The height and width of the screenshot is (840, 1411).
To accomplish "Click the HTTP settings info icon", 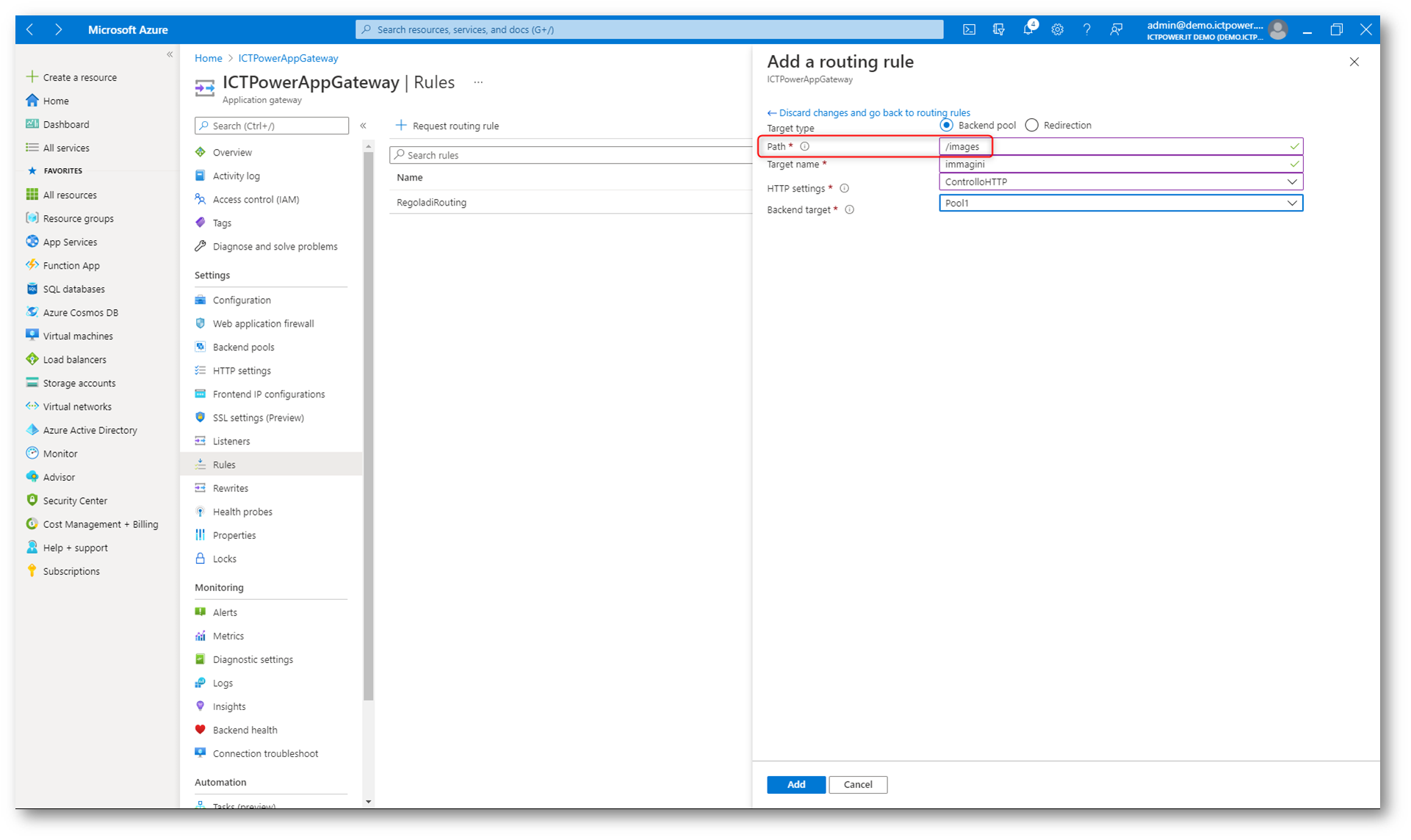I will coord(845,188).
